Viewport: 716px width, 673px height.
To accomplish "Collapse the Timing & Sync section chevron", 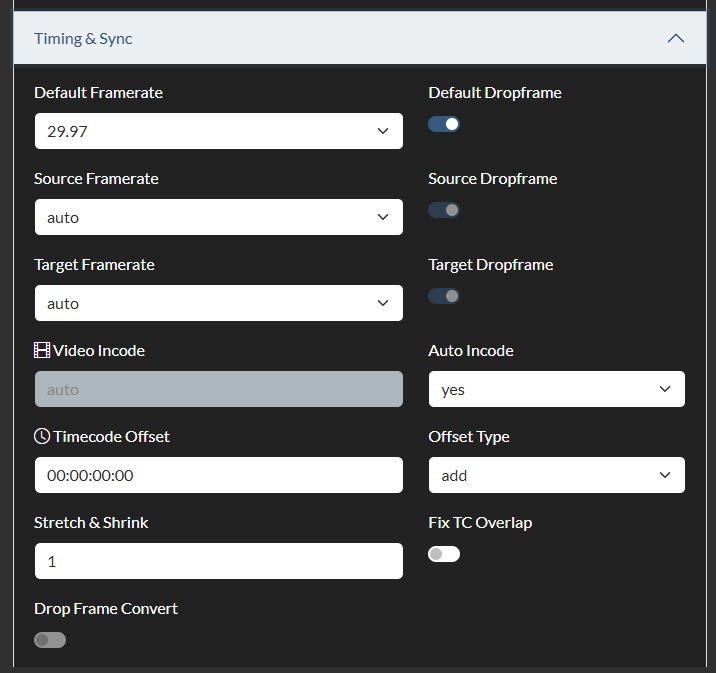I will [x=675, y=38].
